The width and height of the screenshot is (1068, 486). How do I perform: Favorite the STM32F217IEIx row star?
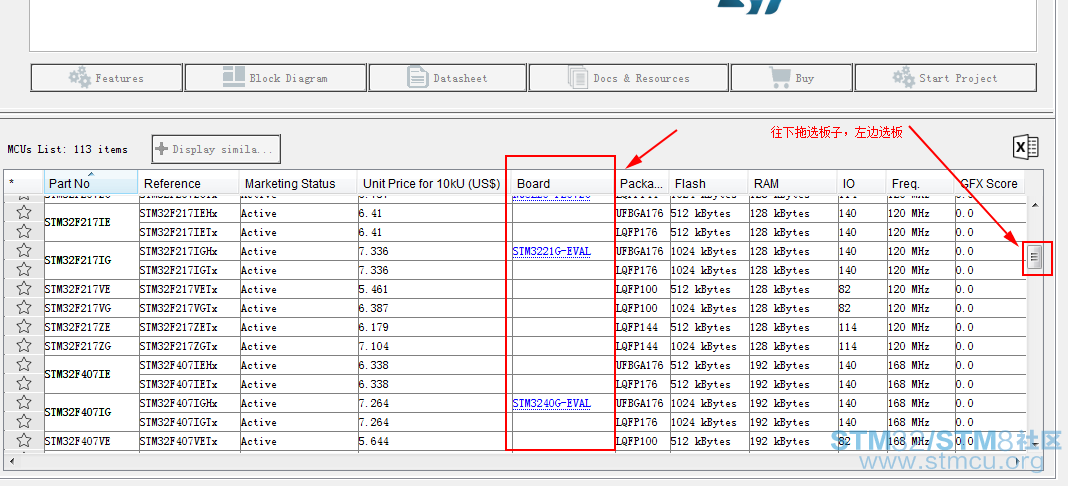(x=24, y=232)
